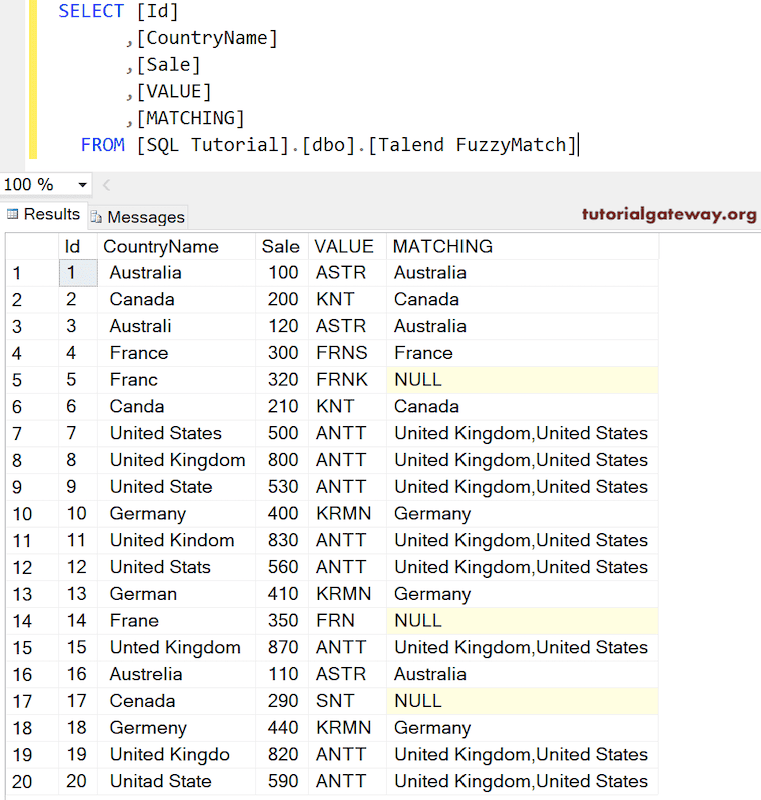
Task: Open the 100 % zoom dropdown
Action: [82, 185]
